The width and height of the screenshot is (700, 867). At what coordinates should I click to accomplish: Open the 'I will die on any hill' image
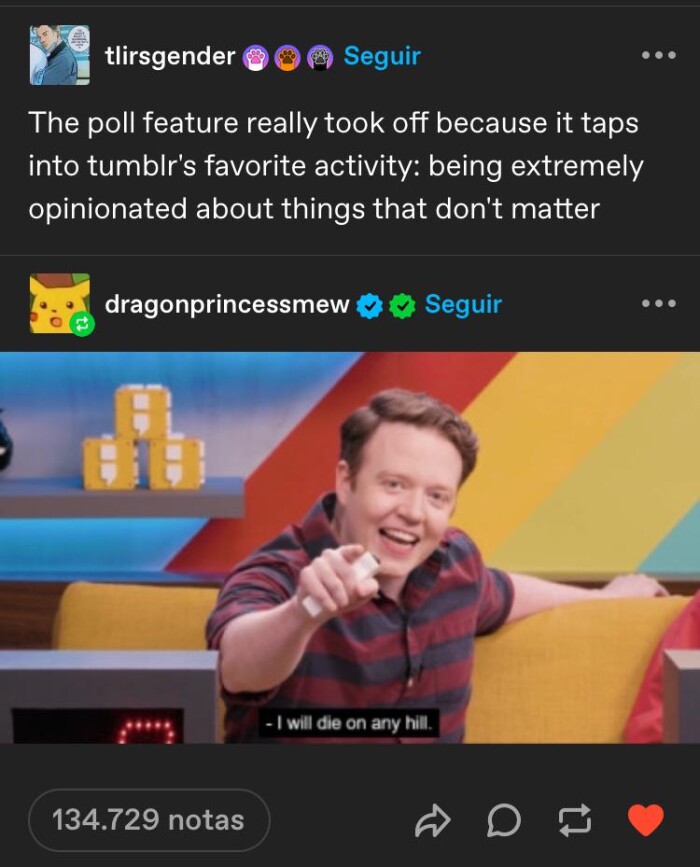tap(350, 547)
